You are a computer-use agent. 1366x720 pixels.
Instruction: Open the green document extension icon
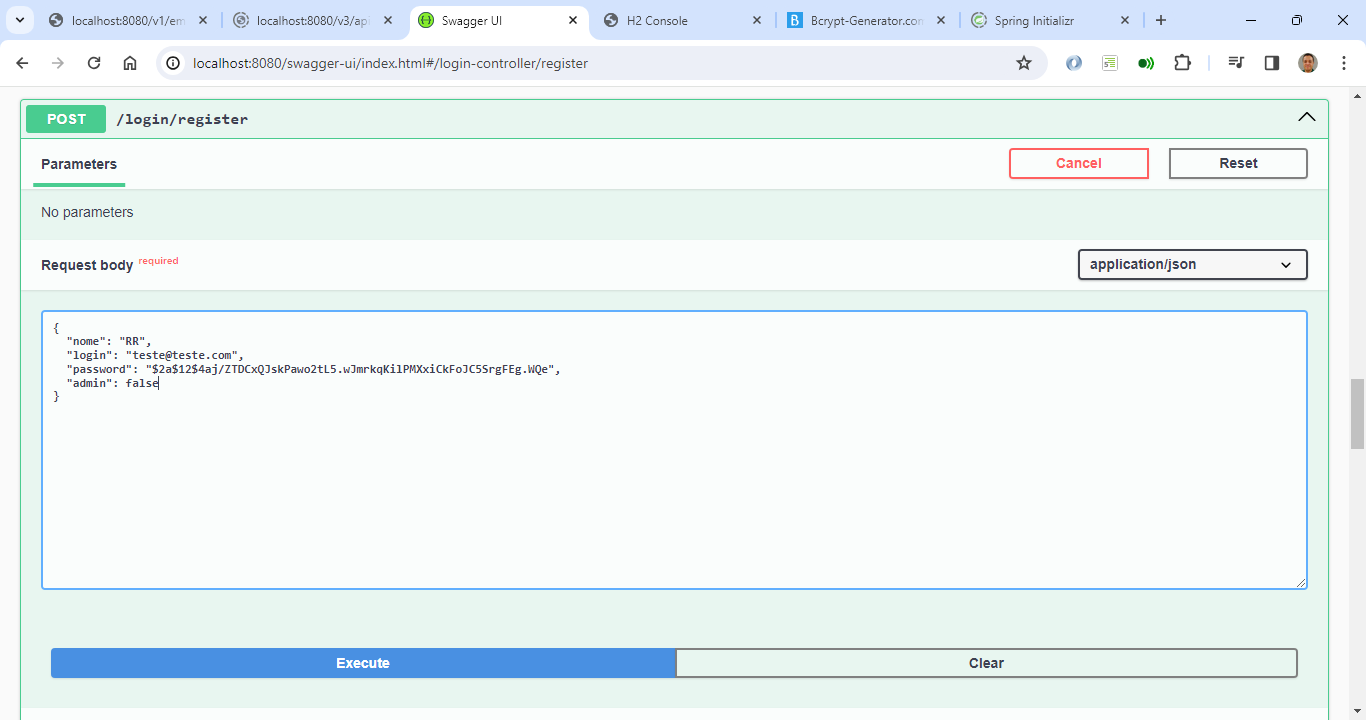pyautogui.click(x=1110, y=63)
